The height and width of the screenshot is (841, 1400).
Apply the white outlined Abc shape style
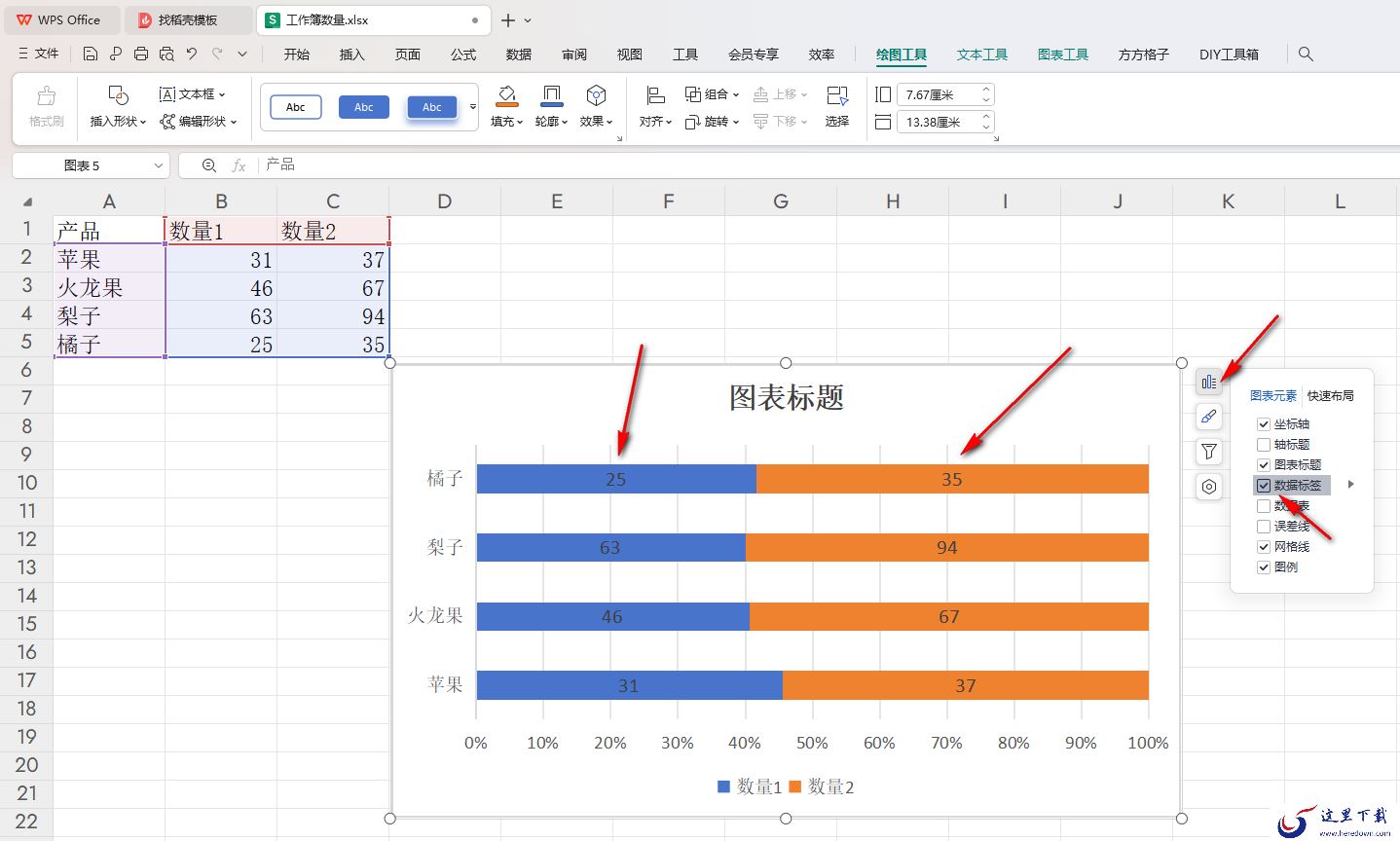pyautogui.click(x=296, y=107)
